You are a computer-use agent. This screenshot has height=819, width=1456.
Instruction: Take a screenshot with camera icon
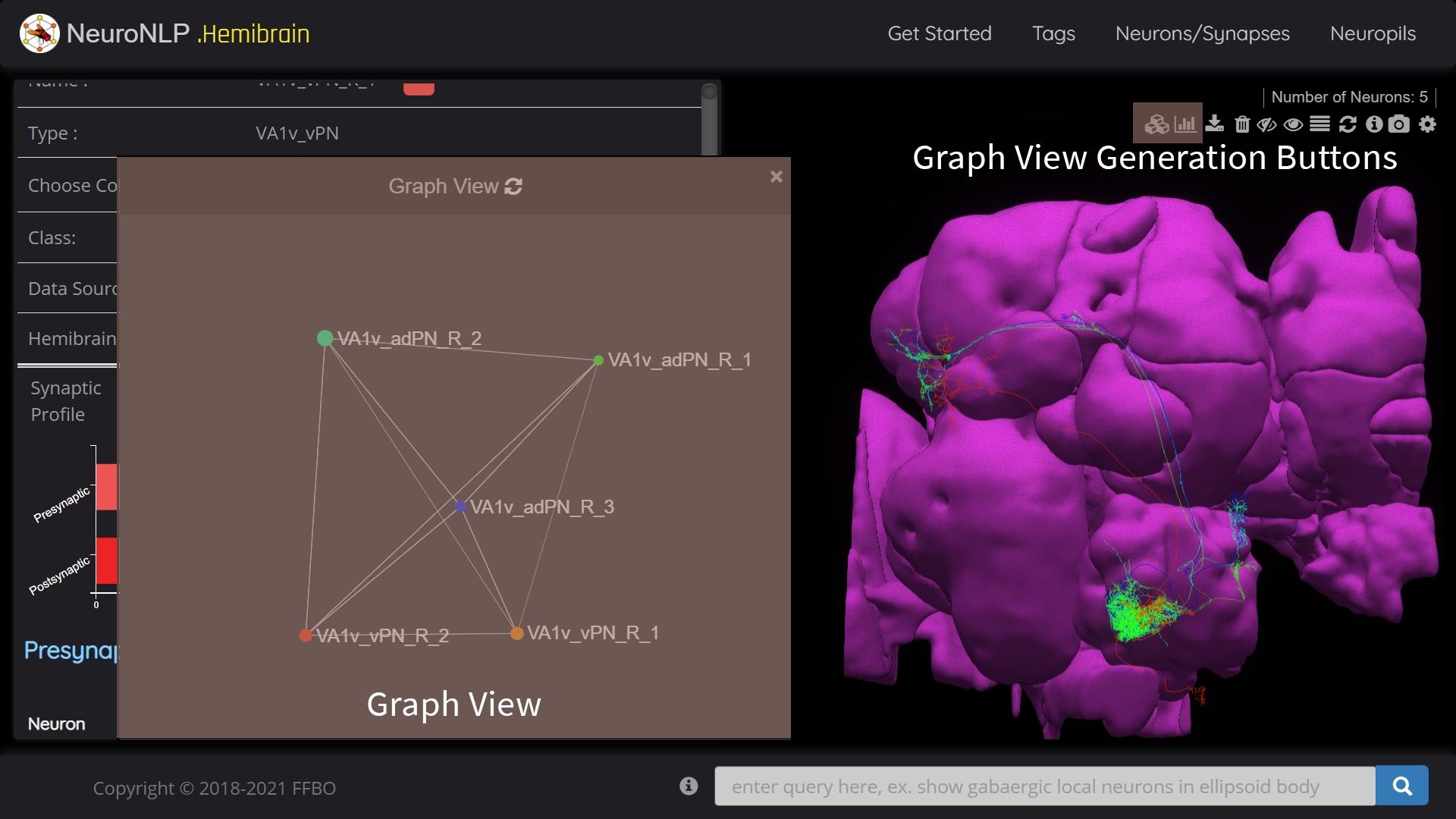tap(1399, 124)
